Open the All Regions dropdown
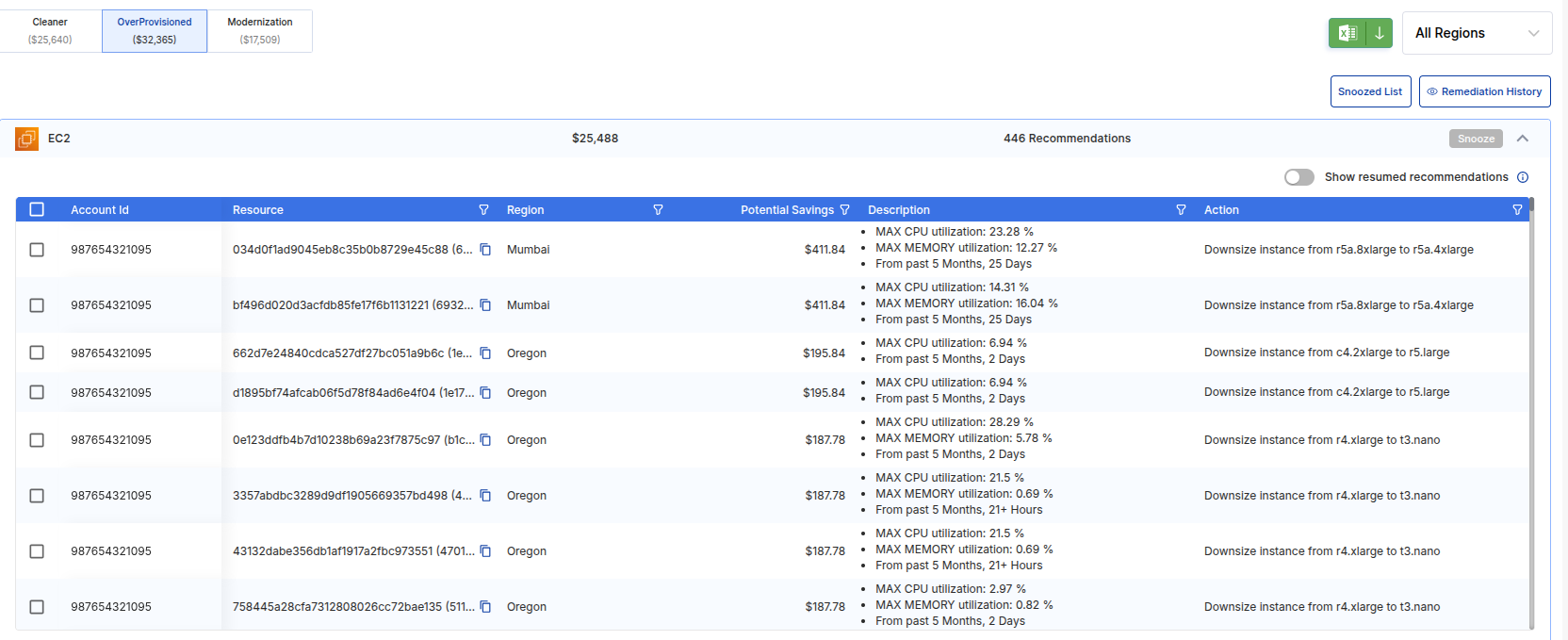The width and height of the screenshot is (1568, 640). click(x=1477, y=33)
